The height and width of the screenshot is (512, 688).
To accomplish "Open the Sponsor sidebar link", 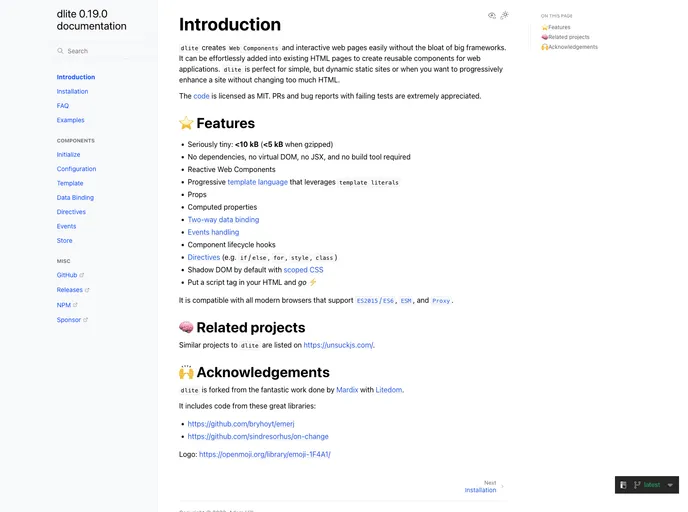I will tap(68, 320).
